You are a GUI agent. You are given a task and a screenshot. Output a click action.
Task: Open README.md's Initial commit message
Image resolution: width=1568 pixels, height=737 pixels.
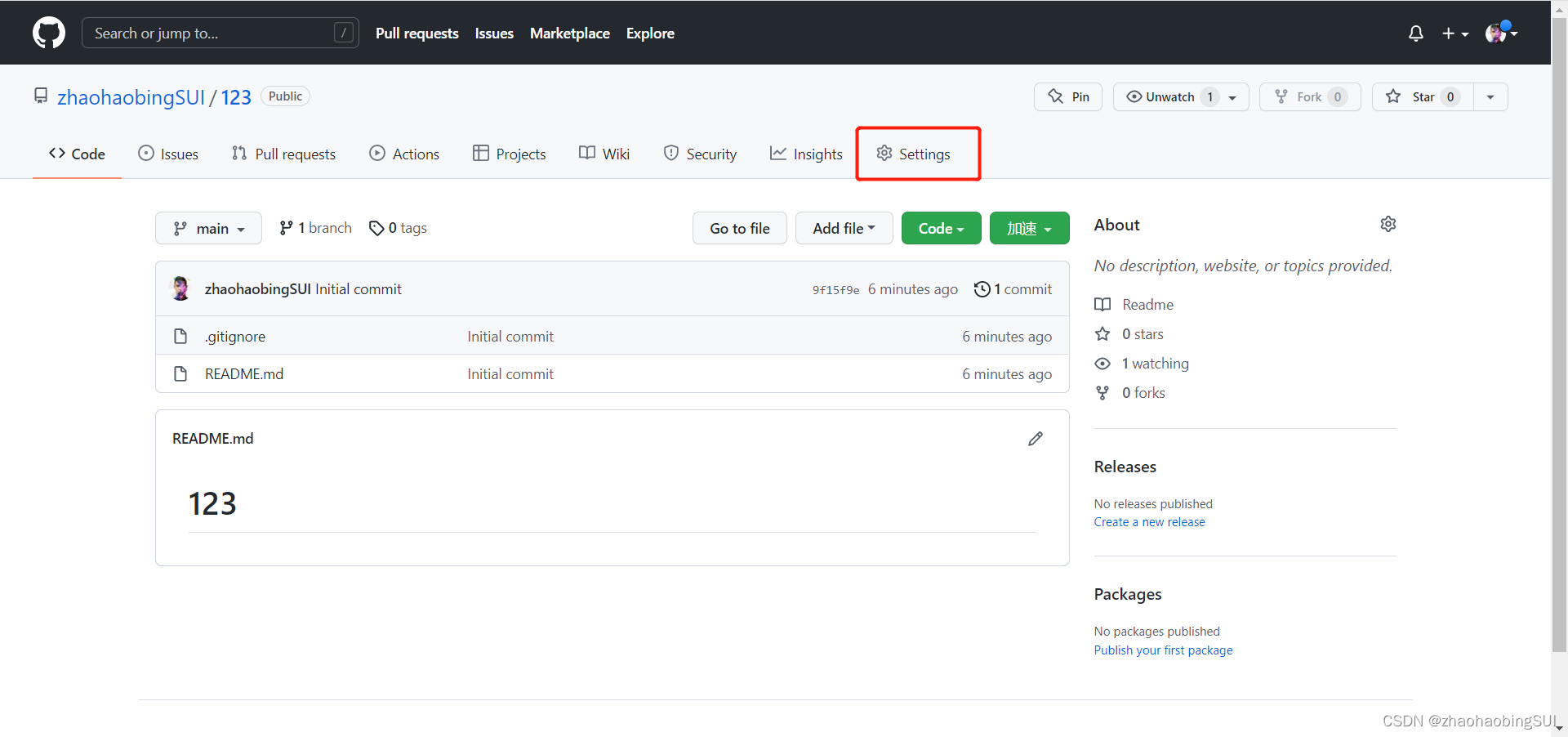point(510,374)
